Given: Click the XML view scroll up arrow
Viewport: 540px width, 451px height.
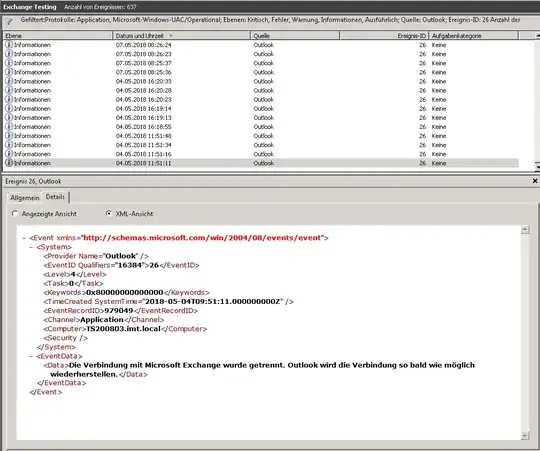Looking at the screenshot, I should click(525, 230).
